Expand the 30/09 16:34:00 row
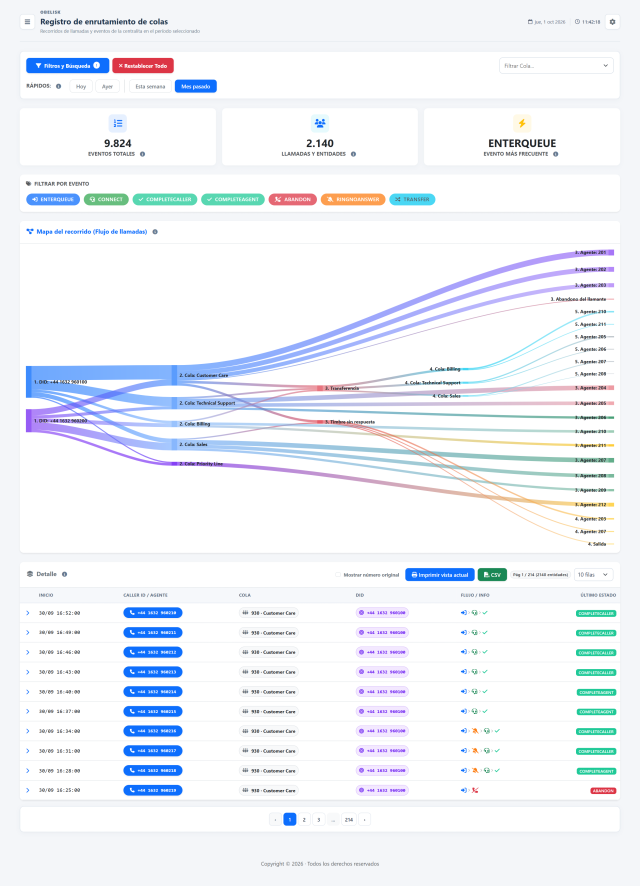 coord(28,731)
